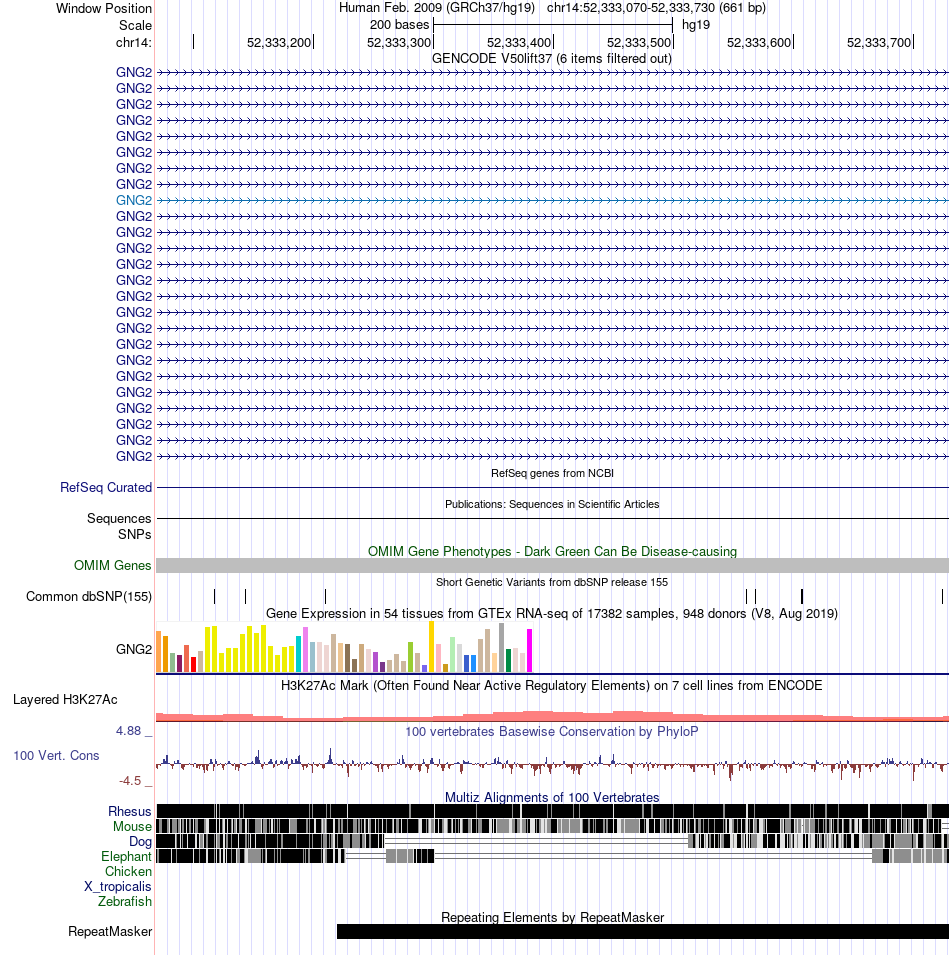Open Multiz Alignments of 100 Vertebrates title
Viewport: 950px width, 955px height.
(552, 797)
